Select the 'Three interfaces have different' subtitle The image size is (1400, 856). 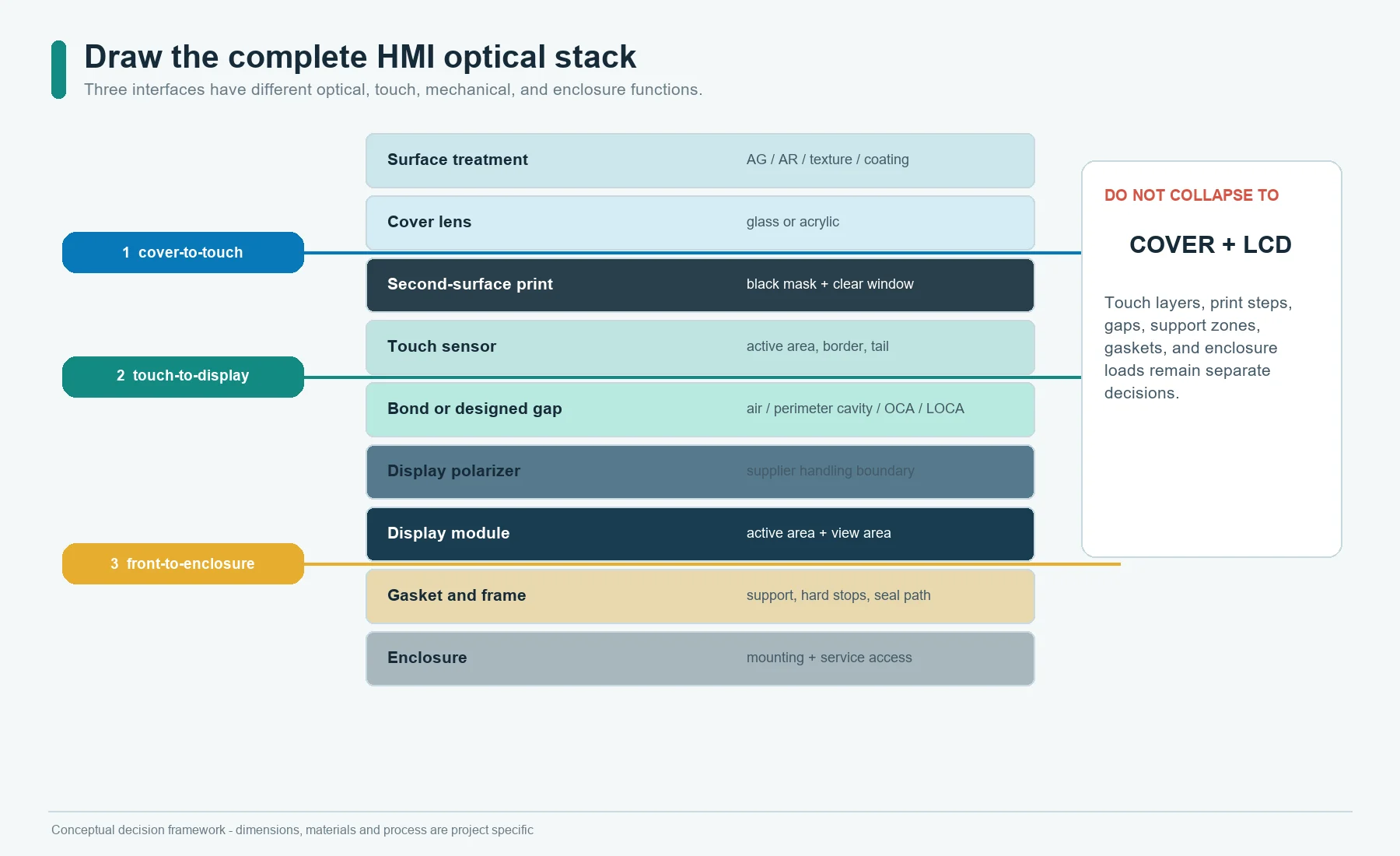[x=393, y=89]
